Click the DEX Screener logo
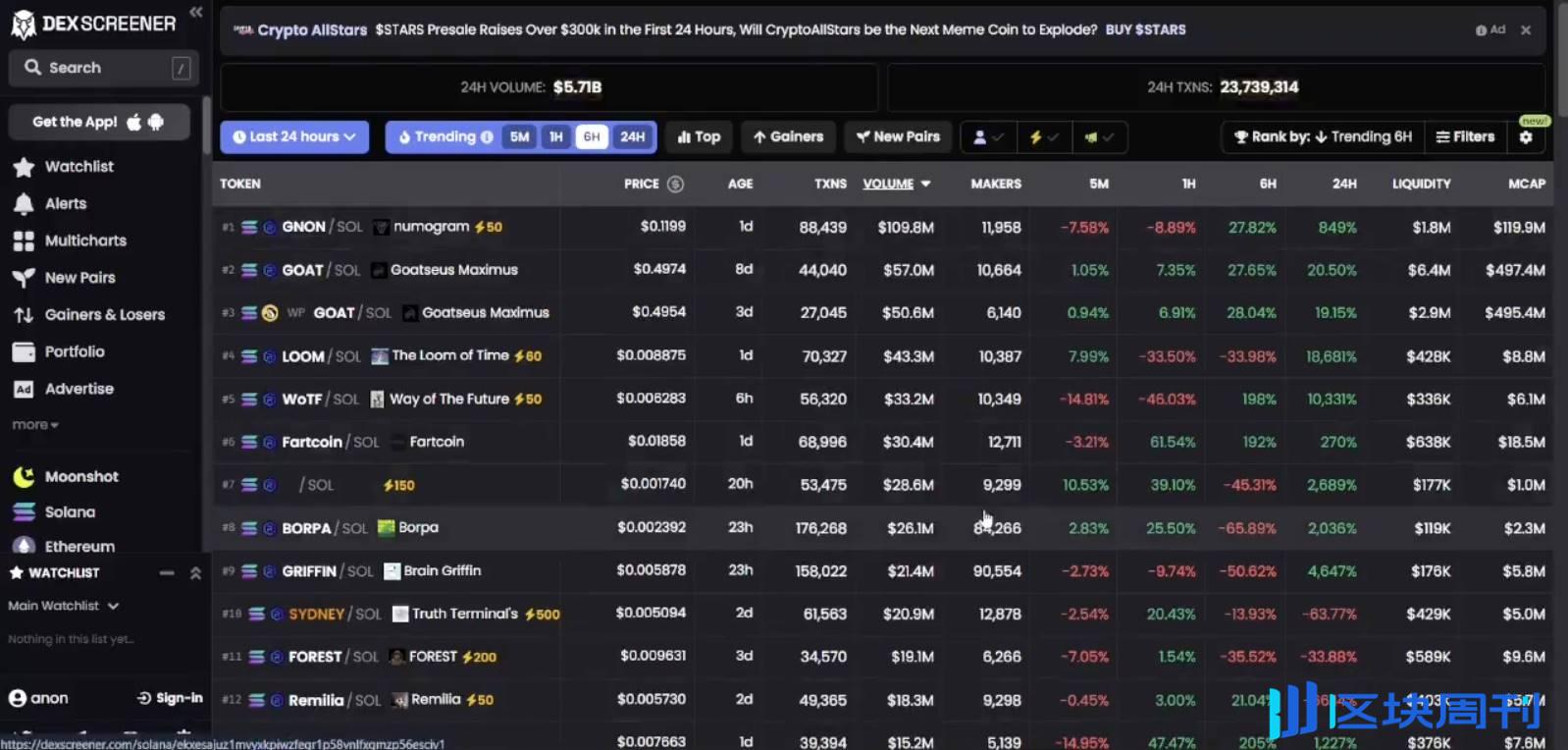This screenshot has width=1568, height=750. pos(93,24)
